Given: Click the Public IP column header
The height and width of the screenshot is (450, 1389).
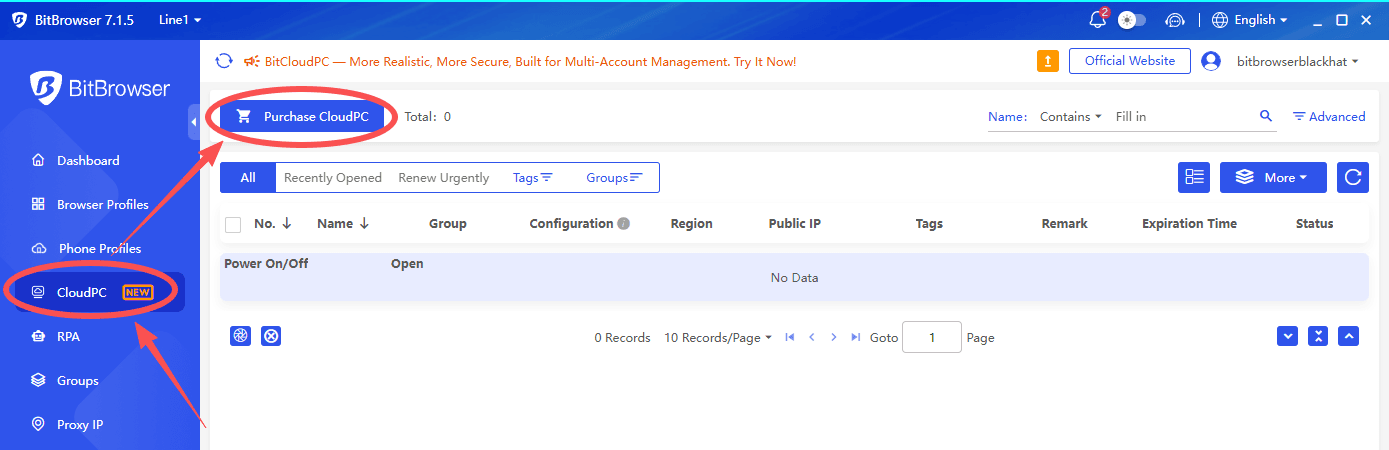Looking at the screenshot, I should pyautogui.click(x=795, y=224).
